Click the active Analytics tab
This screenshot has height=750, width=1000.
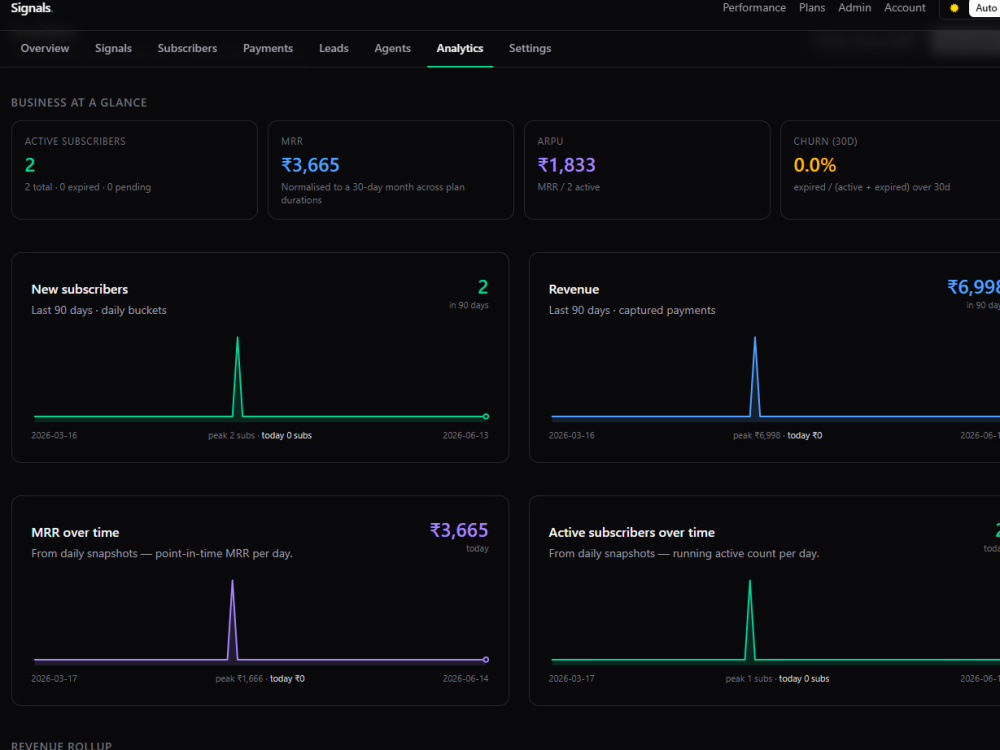pyautogui.click(x=460, y=48)
